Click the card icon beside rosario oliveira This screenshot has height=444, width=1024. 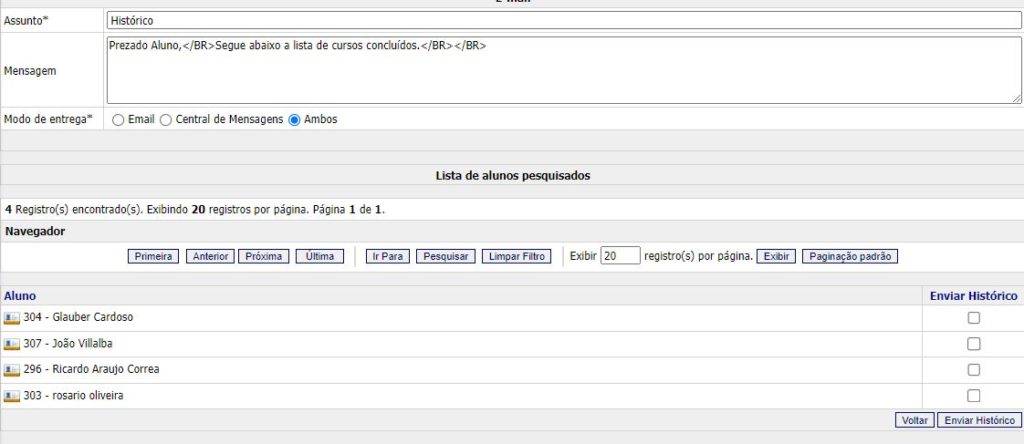point(12,396)
